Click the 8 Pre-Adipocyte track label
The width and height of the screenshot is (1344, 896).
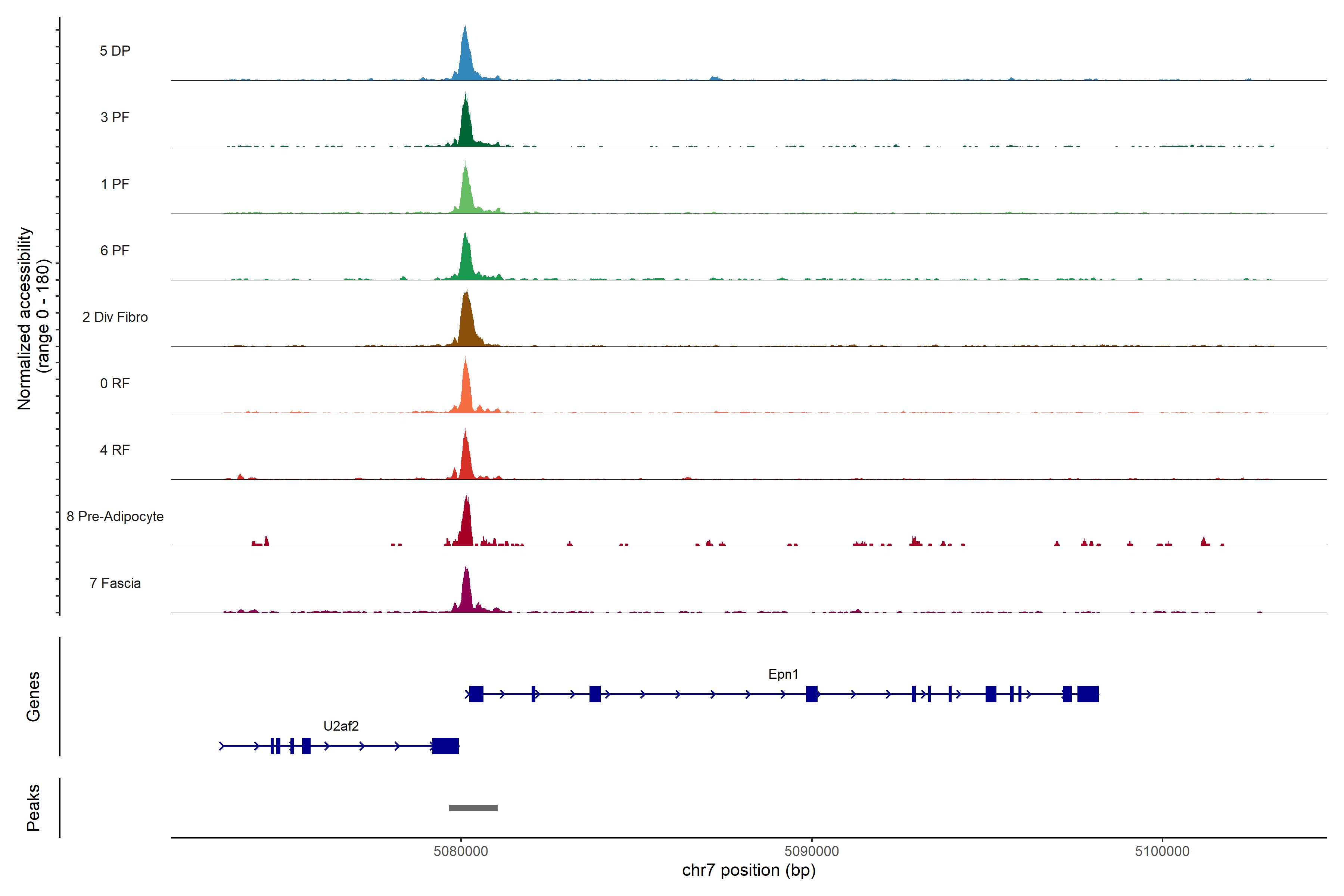[115, 517]
